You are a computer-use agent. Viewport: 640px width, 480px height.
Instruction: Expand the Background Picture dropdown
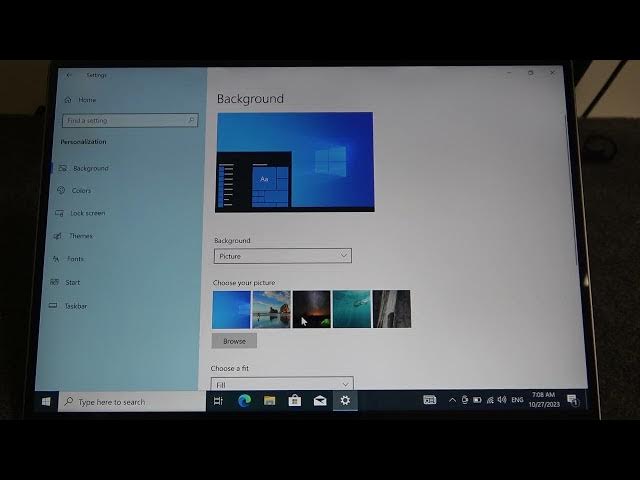click(282, 256)
